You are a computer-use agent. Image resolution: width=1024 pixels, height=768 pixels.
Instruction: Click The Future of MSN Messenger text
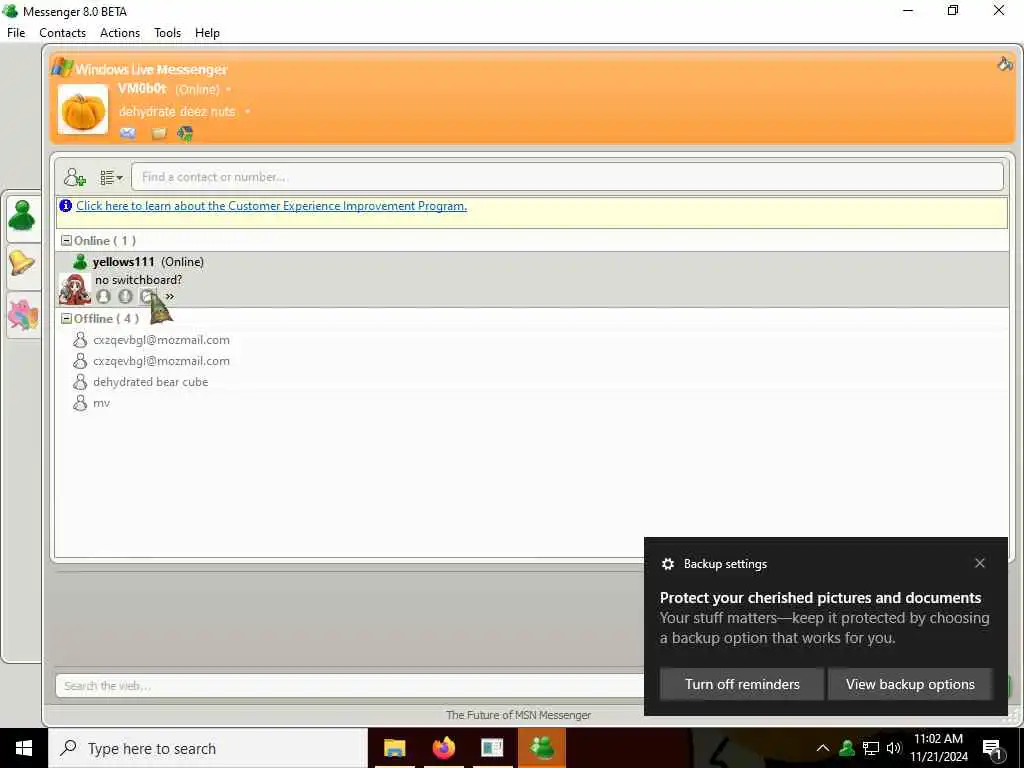click(x=519, y=715)
